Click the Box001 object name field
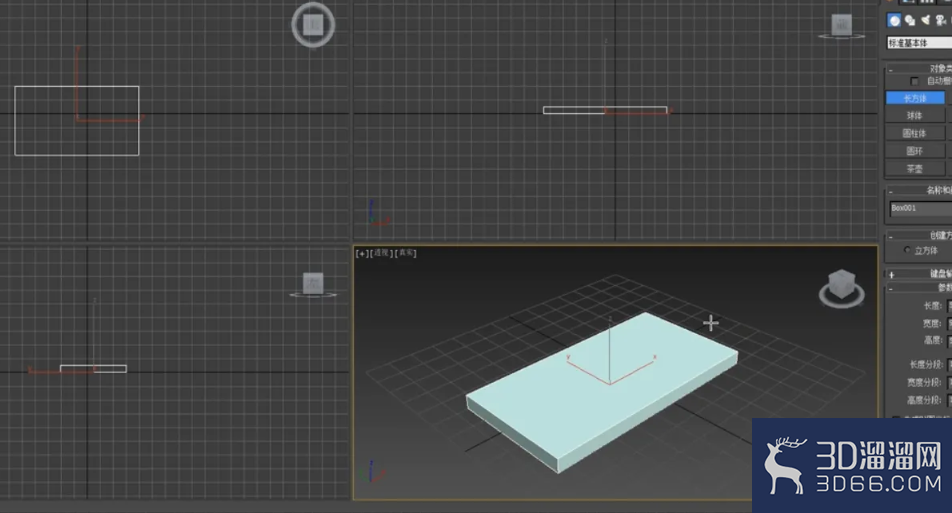Screen dimensions: 952x513 click(920, 208)
